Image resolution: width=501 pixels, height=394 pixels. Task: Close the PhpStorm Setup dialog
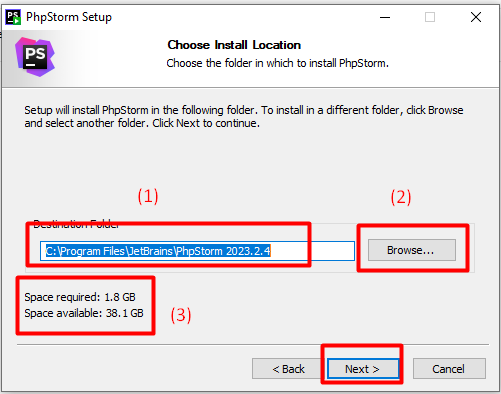point(476,17)
